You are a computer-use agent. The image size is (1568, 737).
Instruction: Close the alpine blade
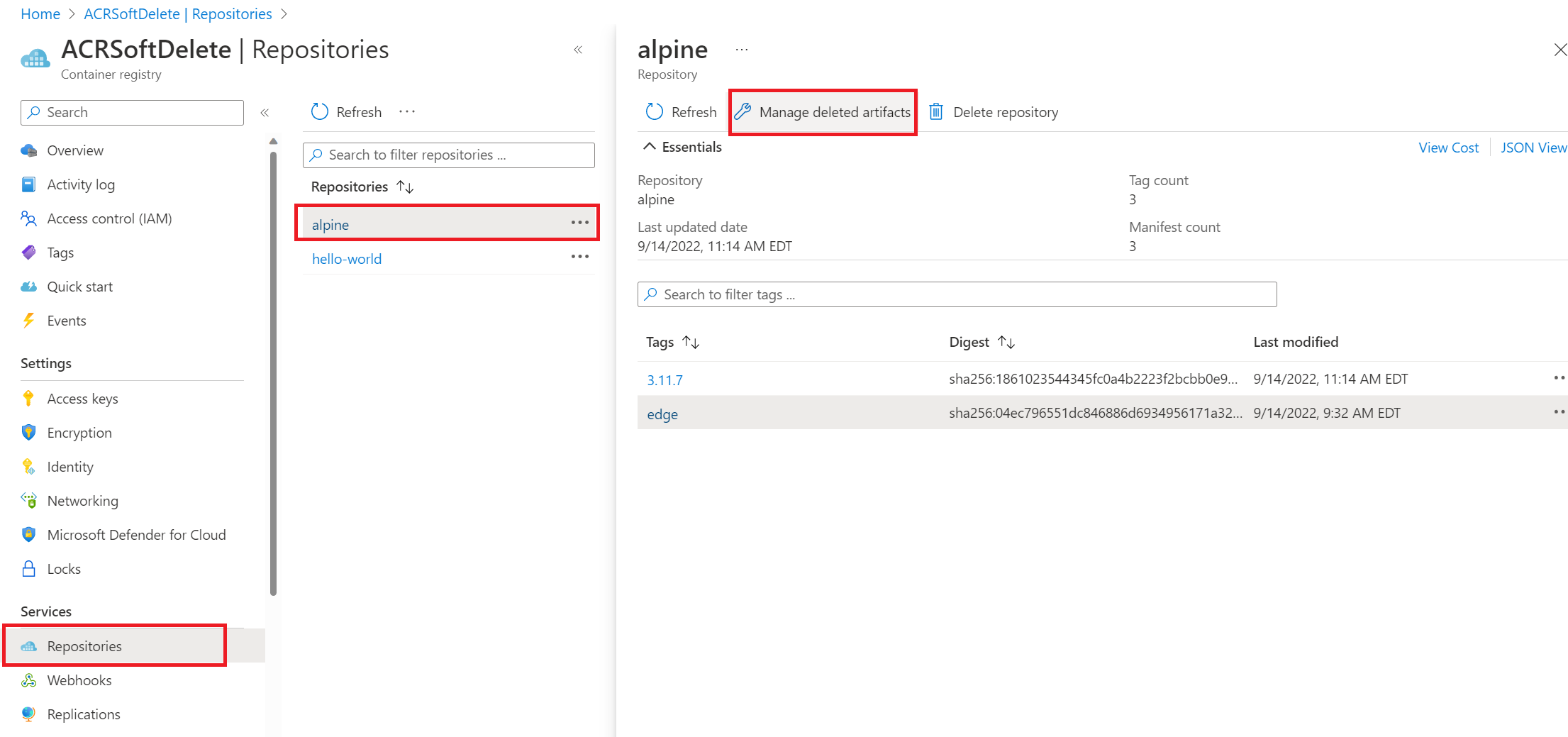point(1559,50)
